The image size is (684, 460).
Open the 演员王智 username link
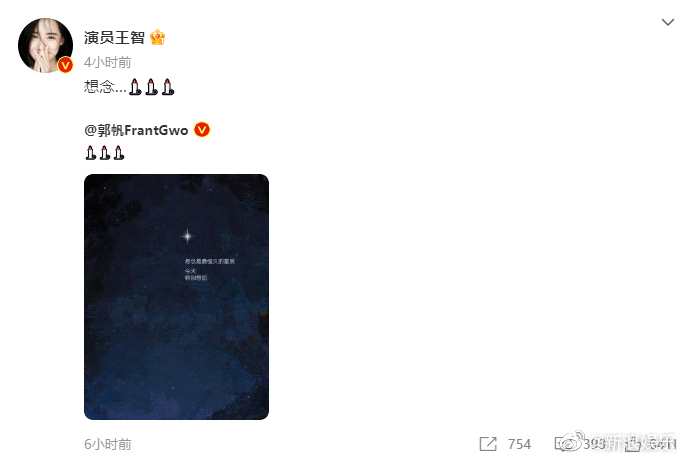click(x=114, y=37)
